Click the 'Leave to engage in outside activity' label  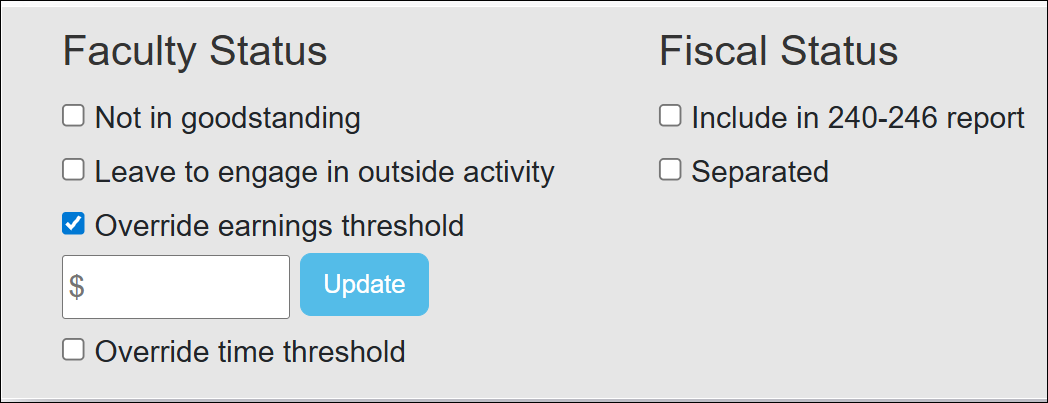click(324, 172)
